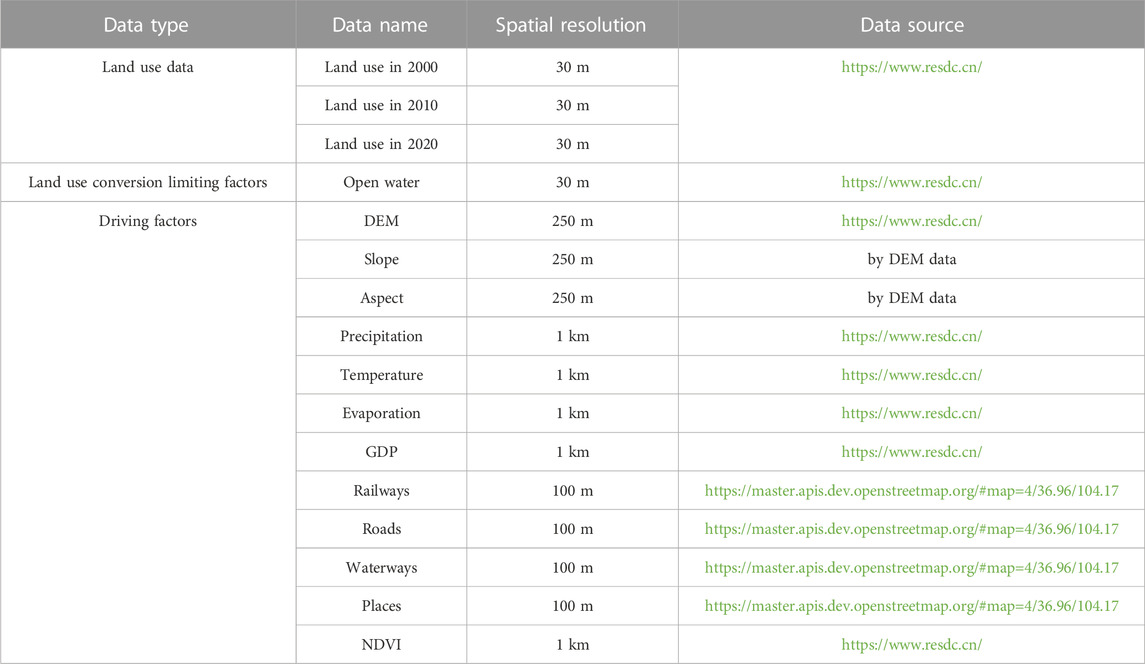Open the resdc.cn link in DEM row
This screenshot has width=1145, height=664.
pyautogui.click(x=911, y=221)
